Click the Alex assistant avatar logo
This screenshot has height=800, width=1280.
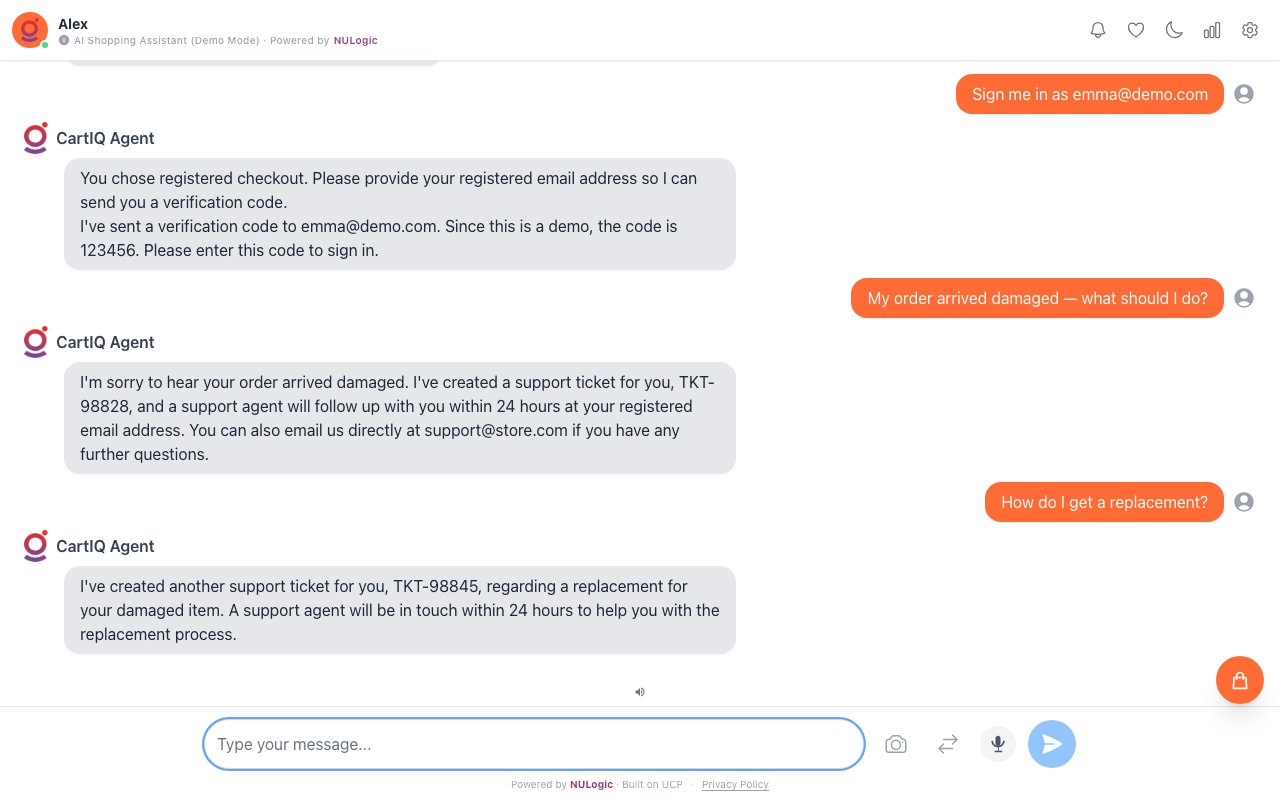(30, 30)
